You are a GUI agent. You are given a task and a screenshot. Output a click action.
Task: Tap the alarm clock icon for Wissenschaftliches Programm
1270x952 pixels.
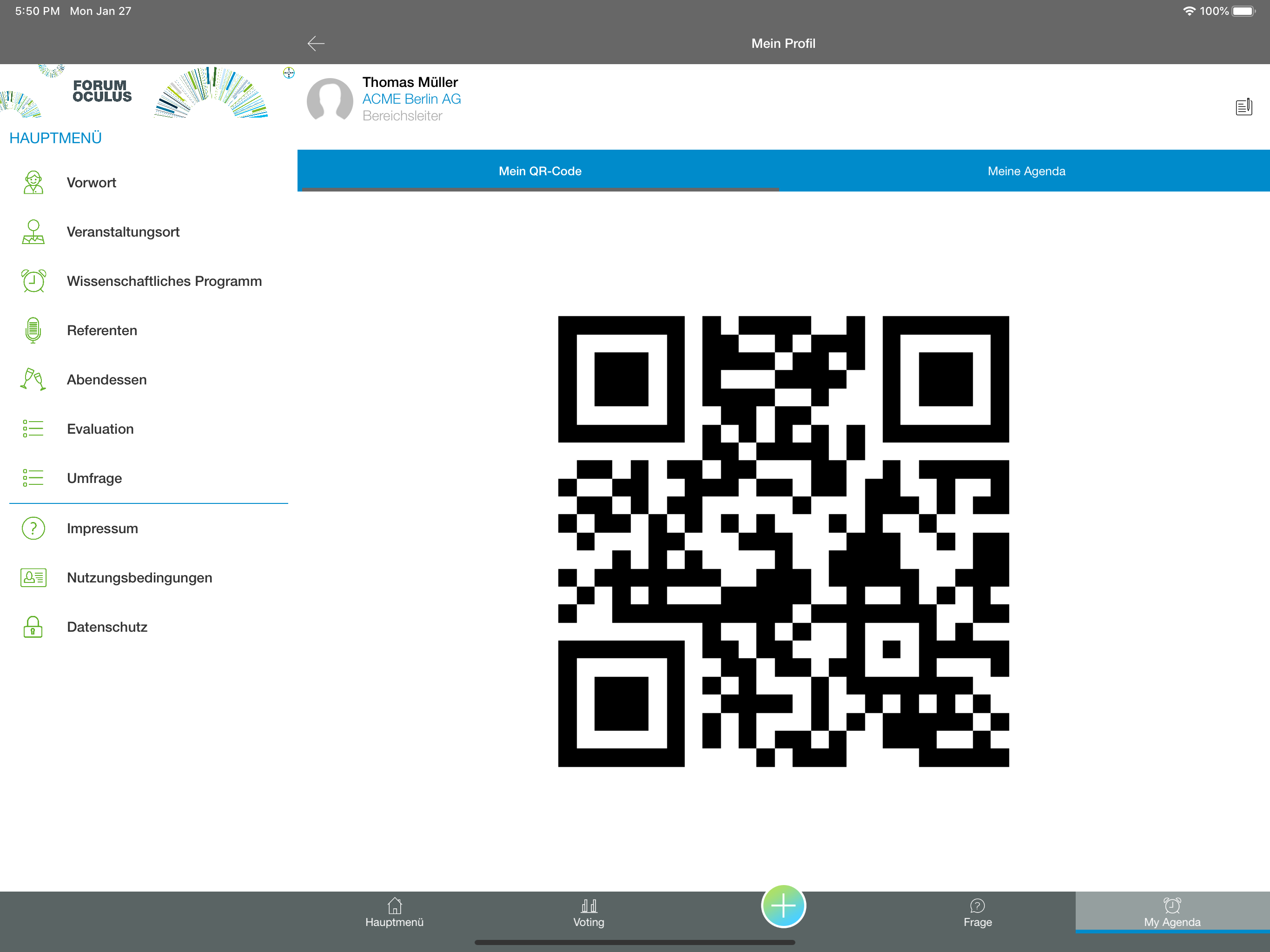33,281
